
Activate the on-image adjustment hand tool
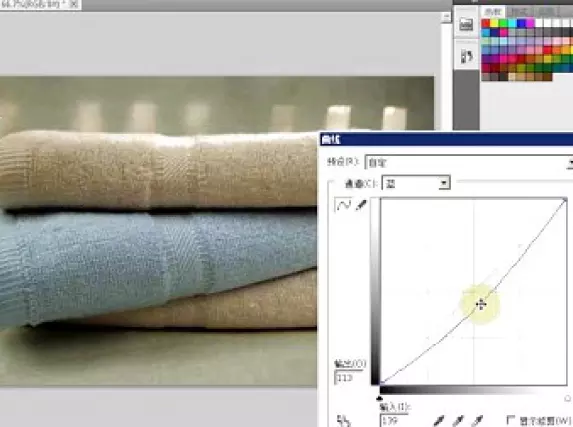344,420
